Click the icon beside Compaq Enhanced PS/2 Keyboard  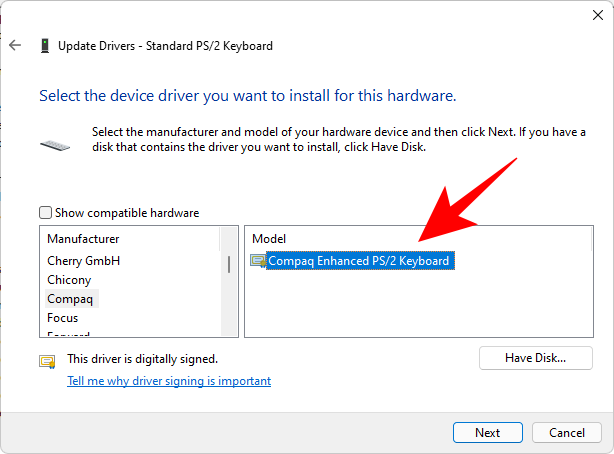coord(259,261)
